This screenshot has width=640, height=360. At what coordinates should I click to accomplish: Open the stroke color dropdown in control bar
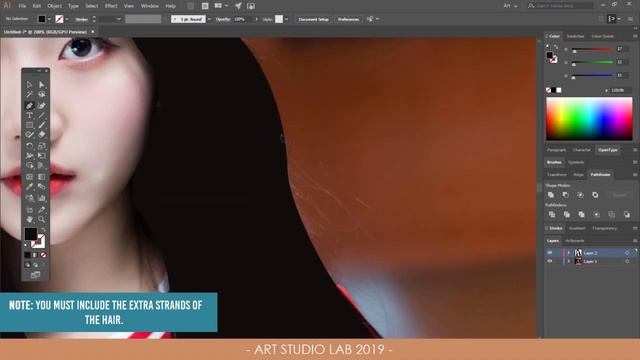coord(67,19)
